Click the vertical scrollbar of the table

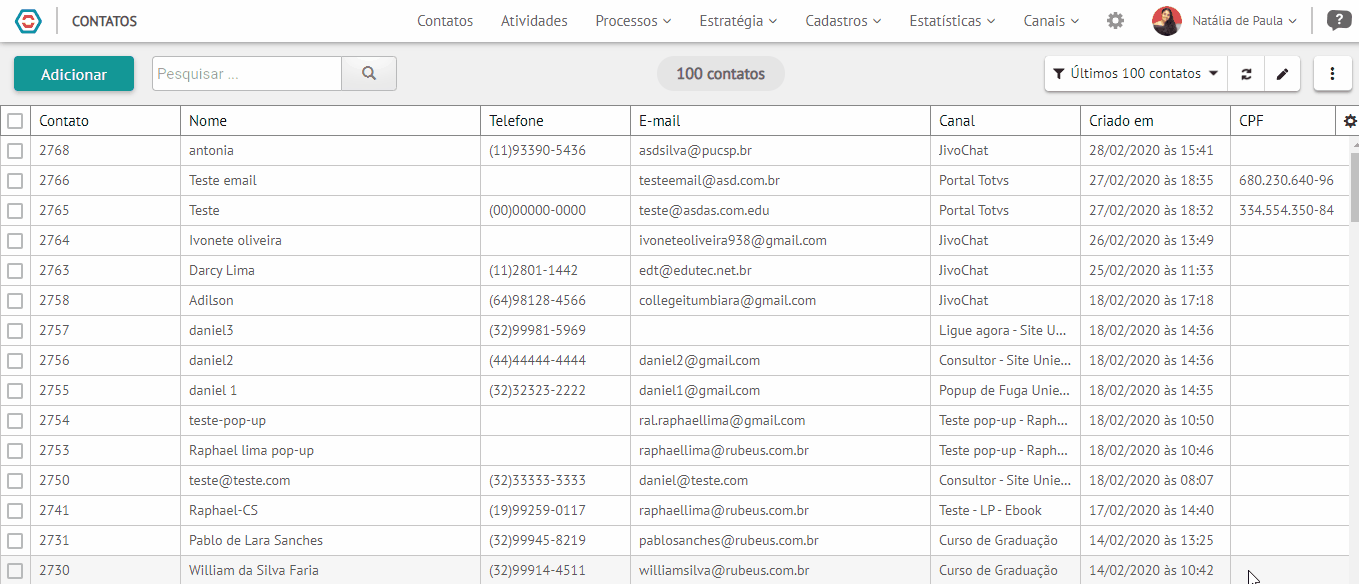[x=1354, y=188]
